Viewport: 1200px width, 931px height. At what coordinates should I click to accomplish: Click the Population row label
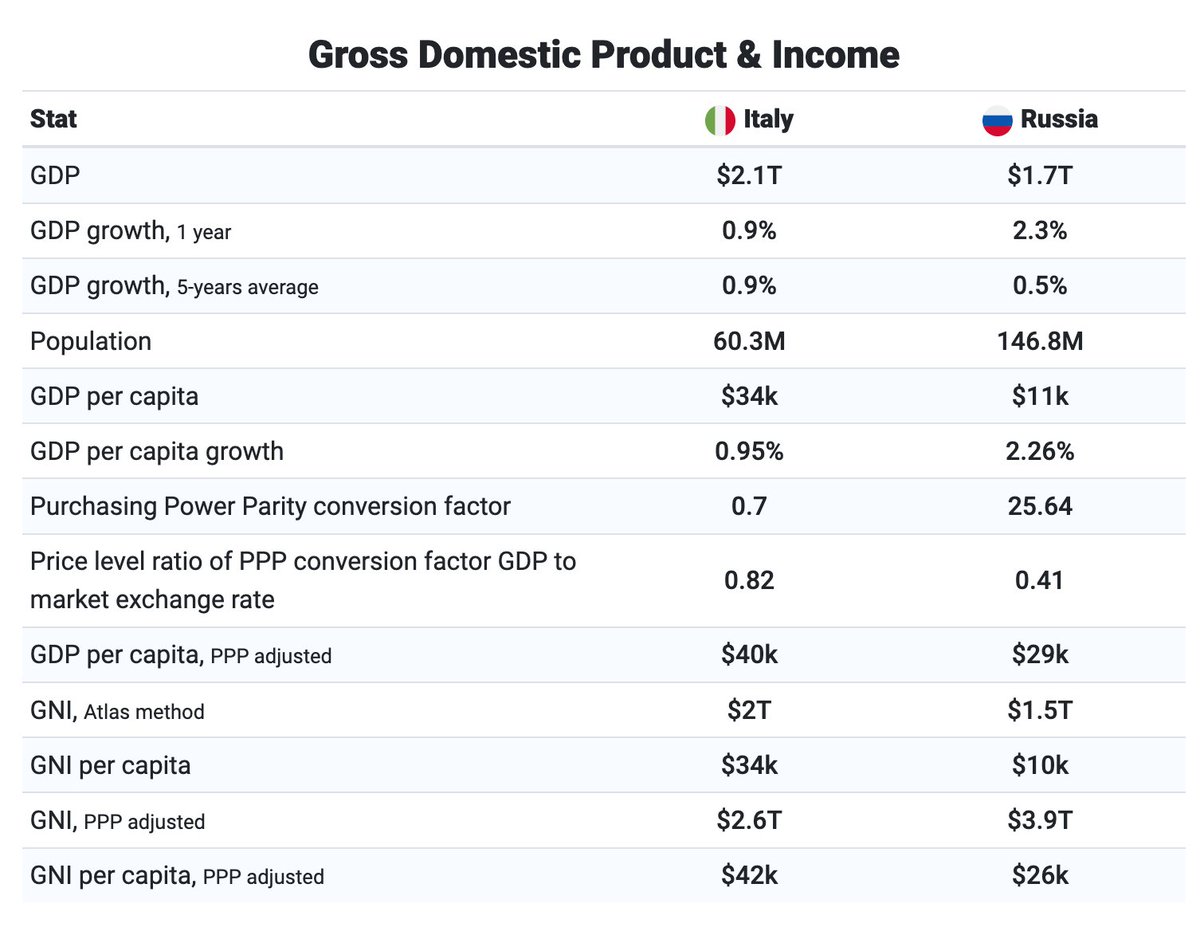[91, 341]
